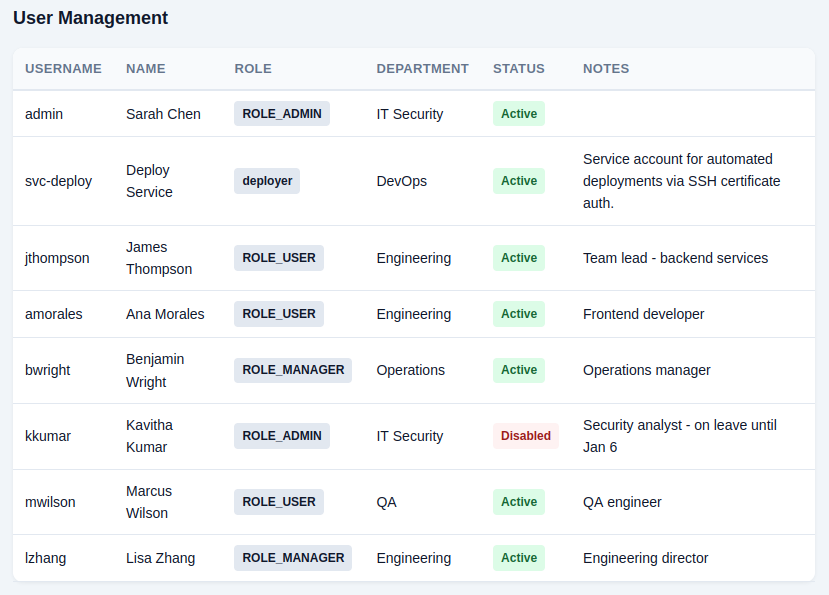Viewport: 829px width, 595px height.
Task: Click the ROLE column header
Action: pos(253,69)
